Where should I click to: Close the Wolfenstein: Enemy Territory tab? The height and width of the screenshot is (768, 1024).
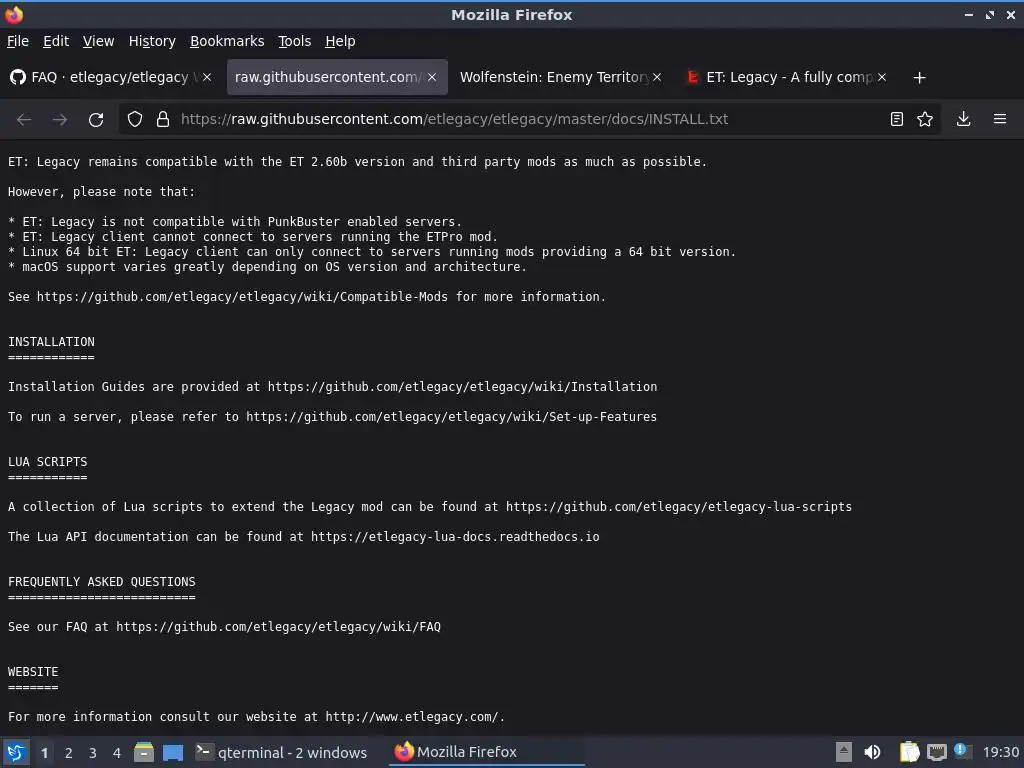[x=657, y=77]
